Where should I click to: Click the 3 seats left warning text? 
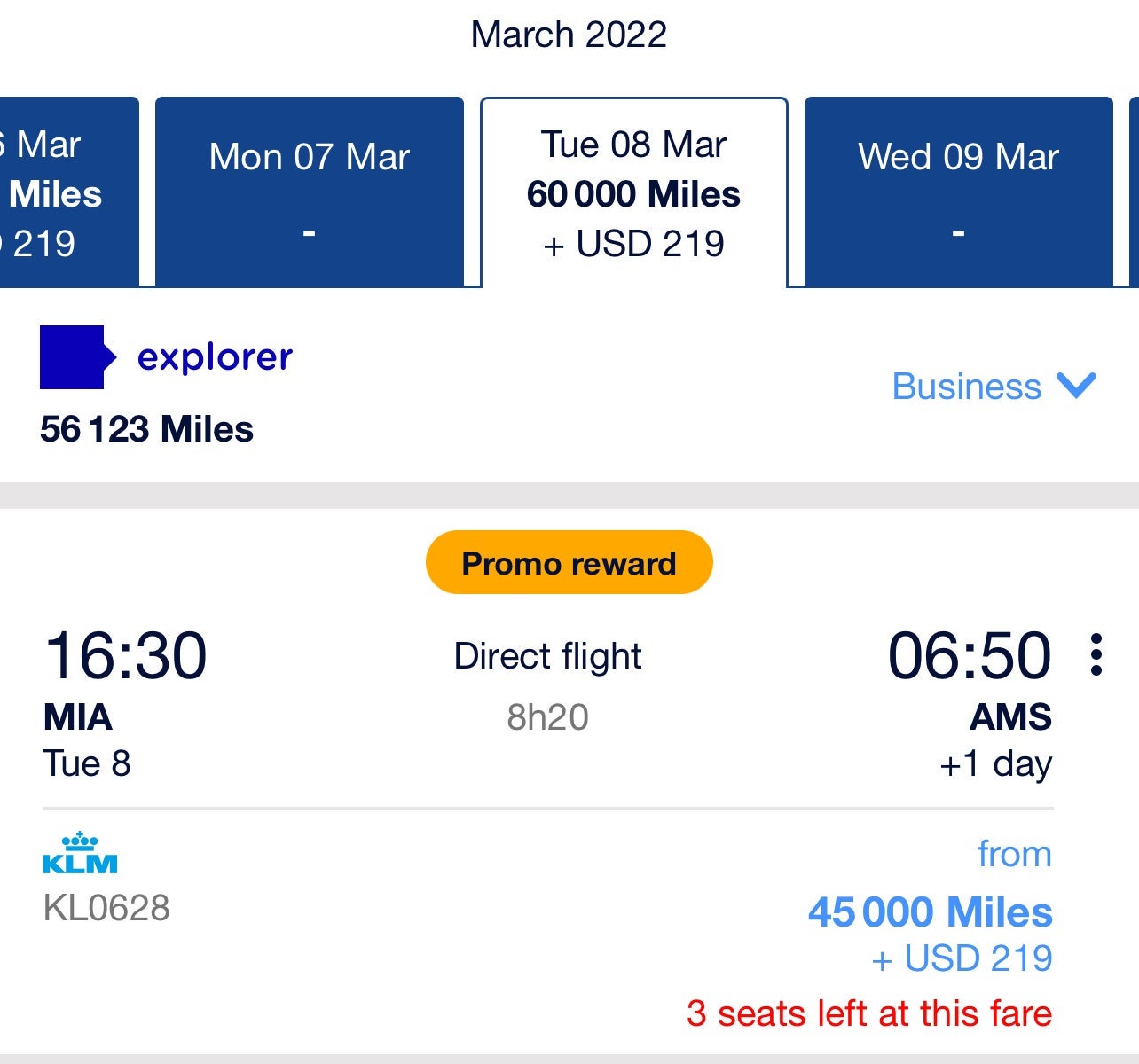[x=870, y=1013]
